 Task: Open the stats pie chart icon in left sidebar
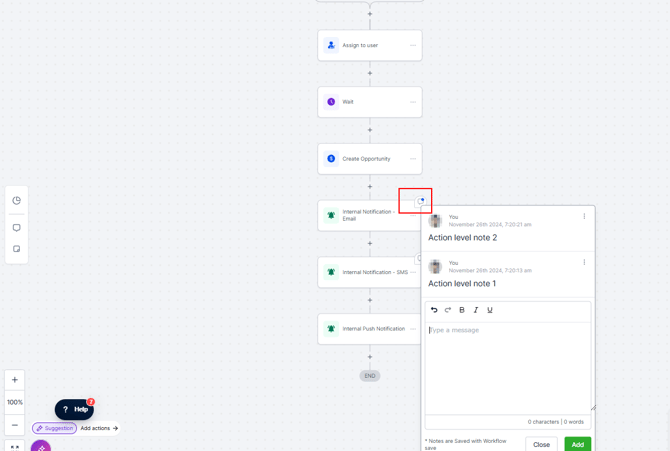(17, 200)
